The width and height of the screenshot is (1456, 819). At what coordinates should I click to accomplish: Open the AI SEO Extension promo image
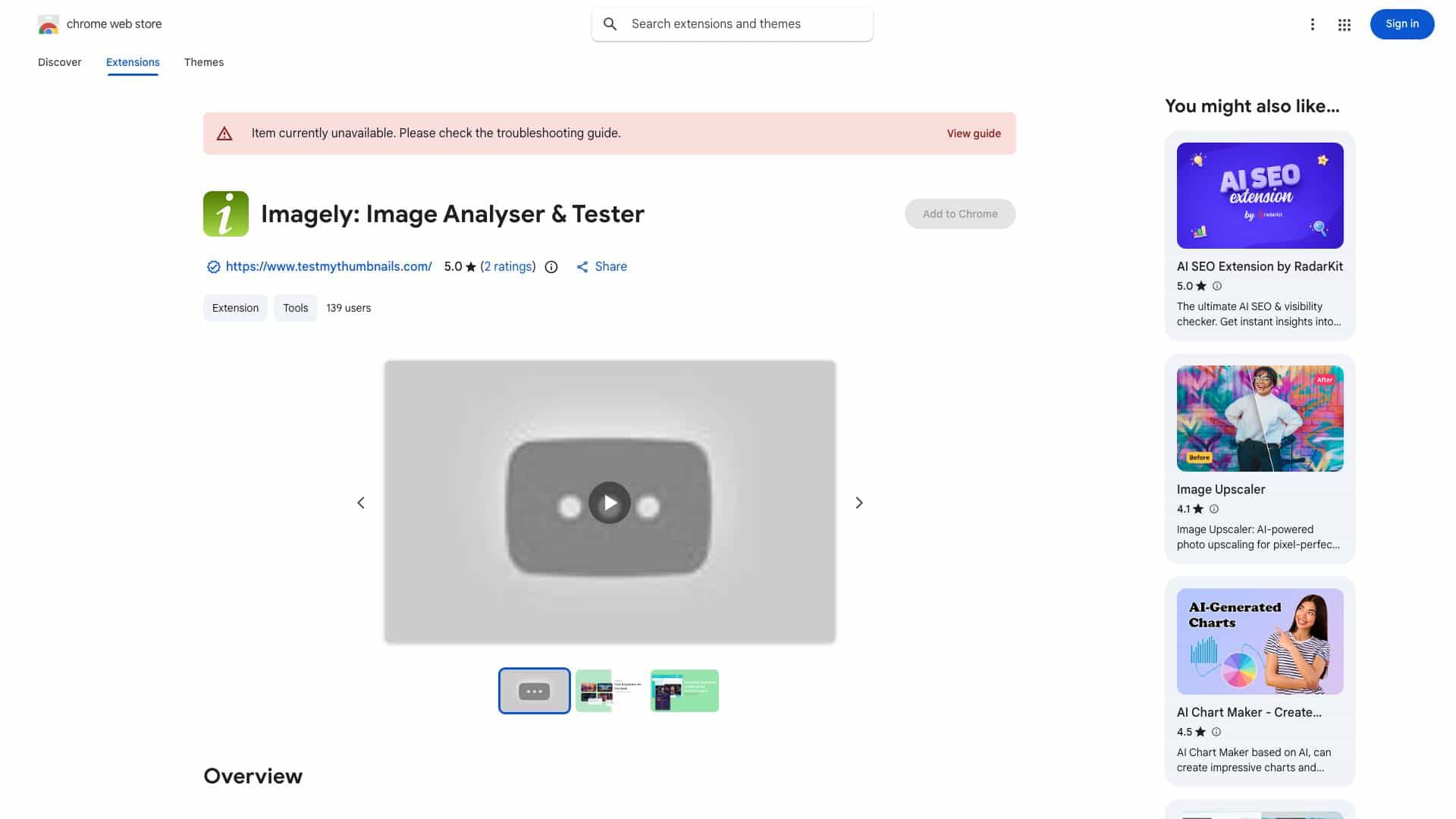coord(1260,196)
